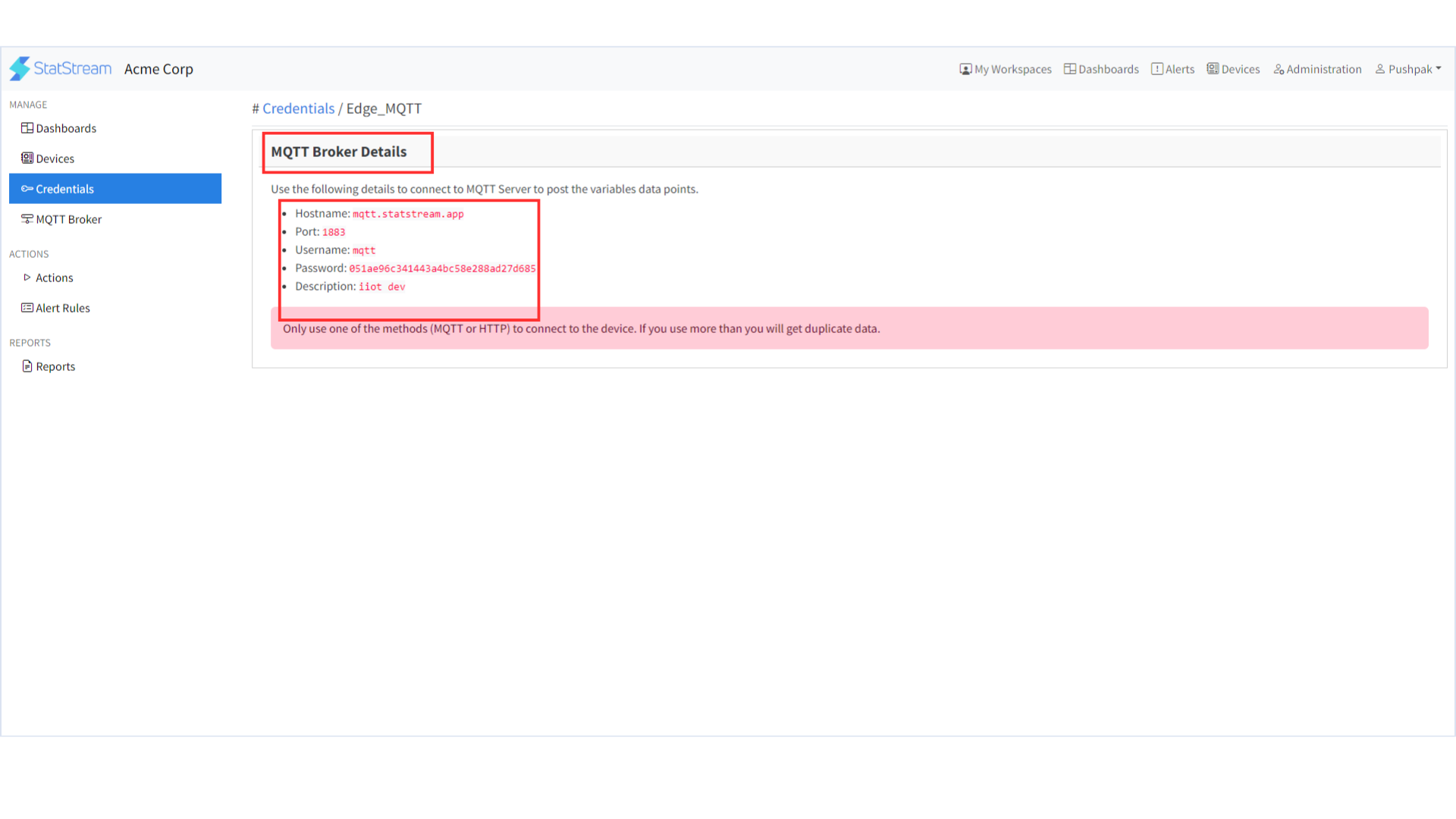Click the Alerts exclamation icon in top bar

1156,68
